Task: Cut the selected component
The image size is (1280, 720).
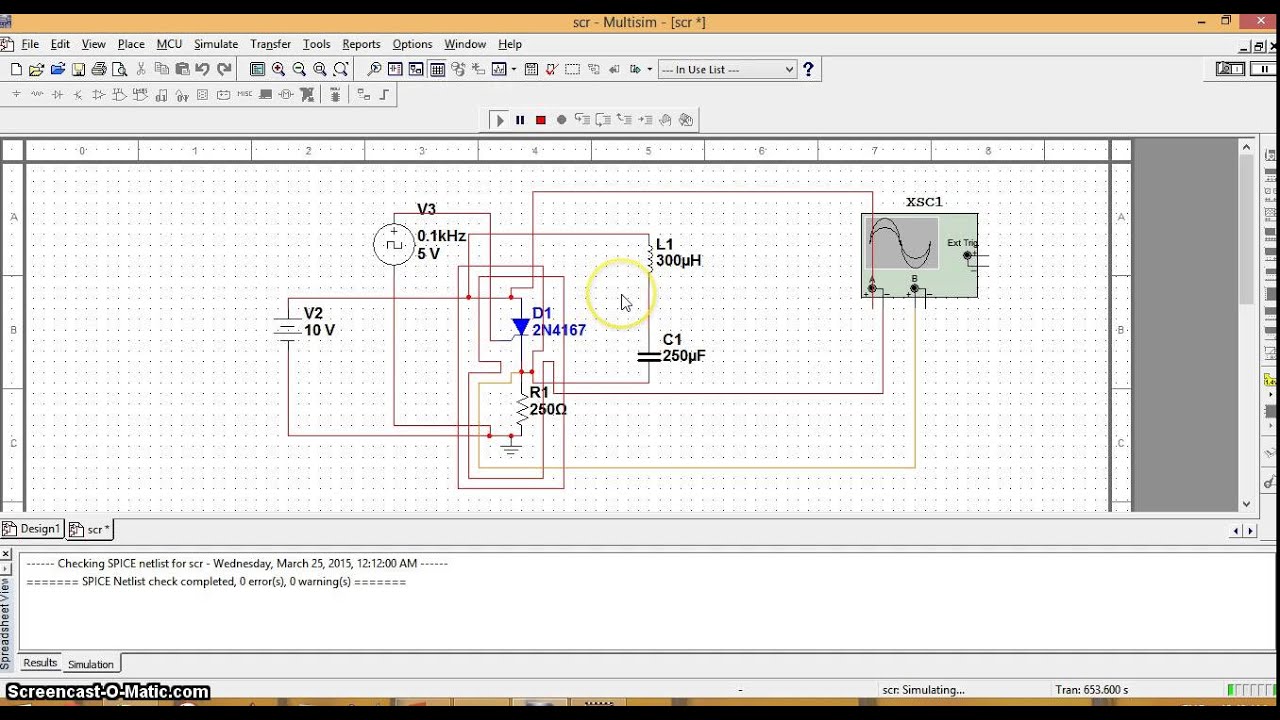Action: (141, 69)
